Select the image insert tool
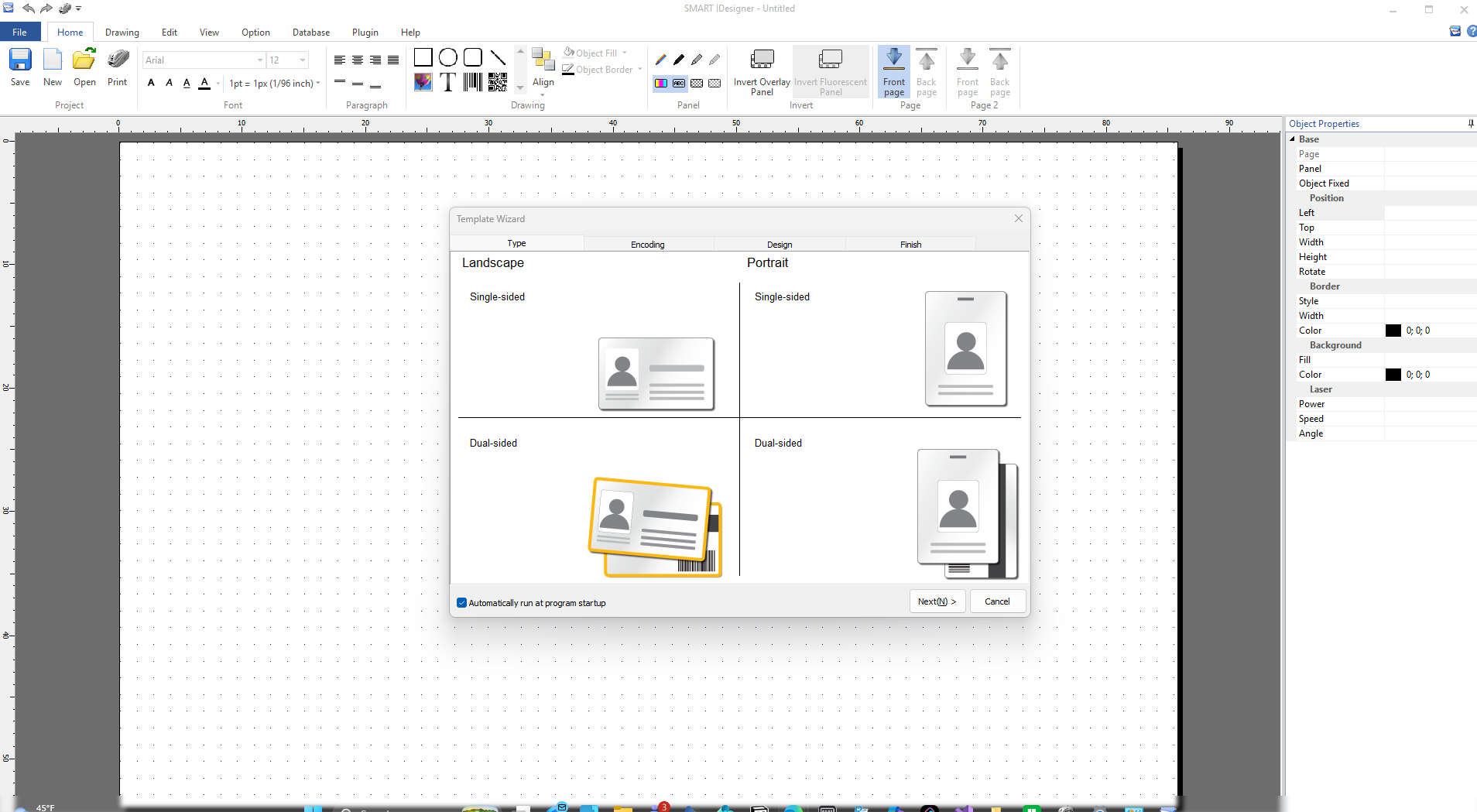The width and height of the screenshot is (1477, 812). 423,82
